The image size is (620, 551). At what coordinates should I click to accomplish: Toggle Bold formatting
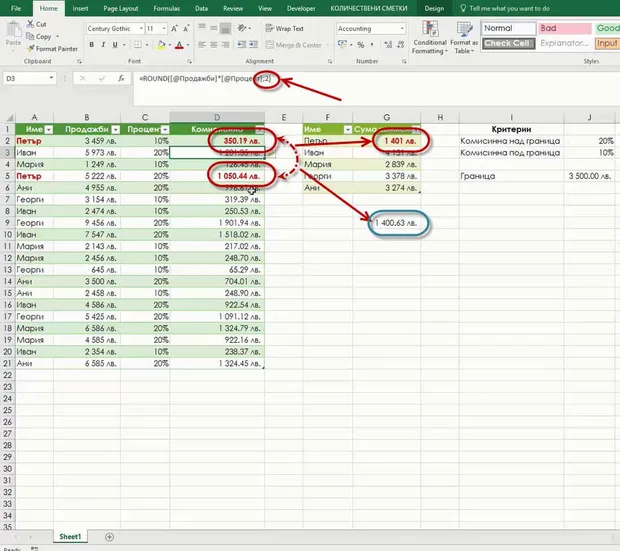click(91, 45)
